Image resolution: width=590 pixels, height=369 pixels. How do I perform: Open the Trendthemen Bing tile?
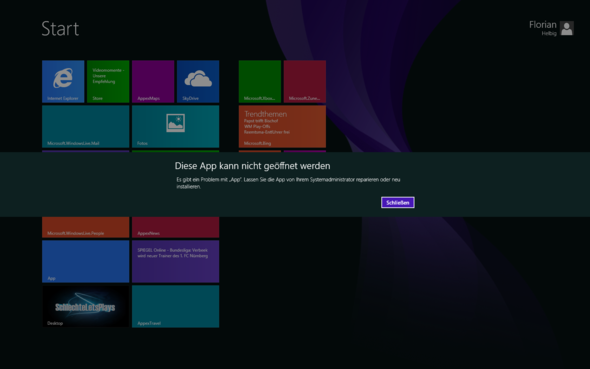pos(282,126)
